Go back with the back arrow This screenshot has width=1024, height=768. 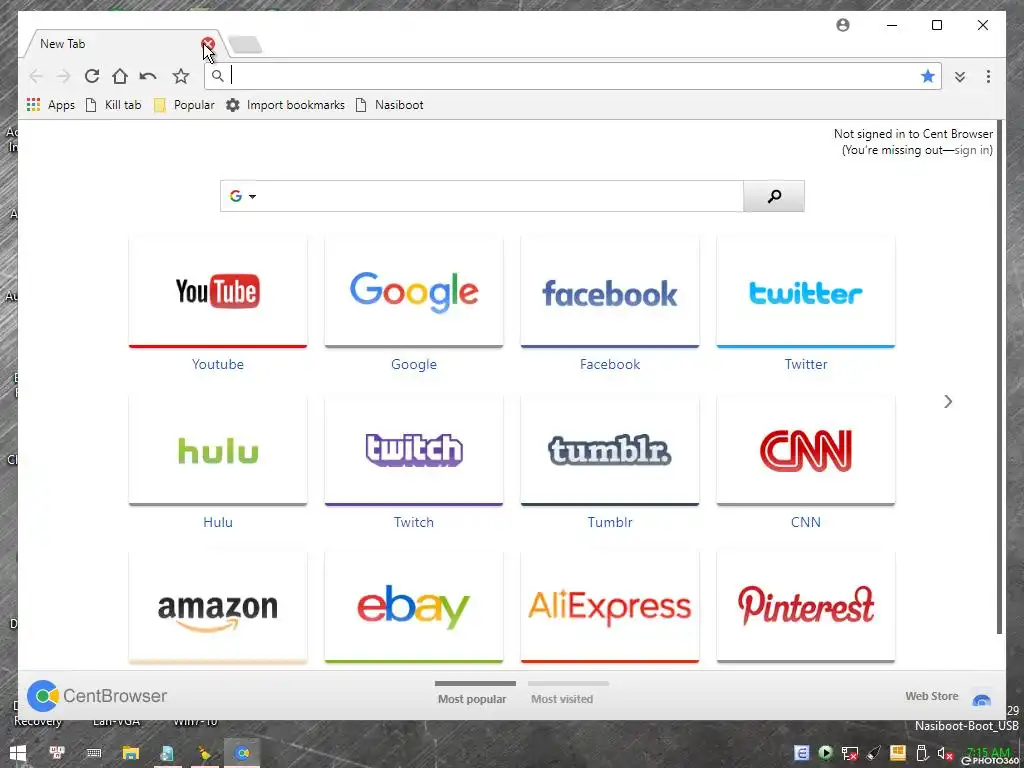pos(36,76)
